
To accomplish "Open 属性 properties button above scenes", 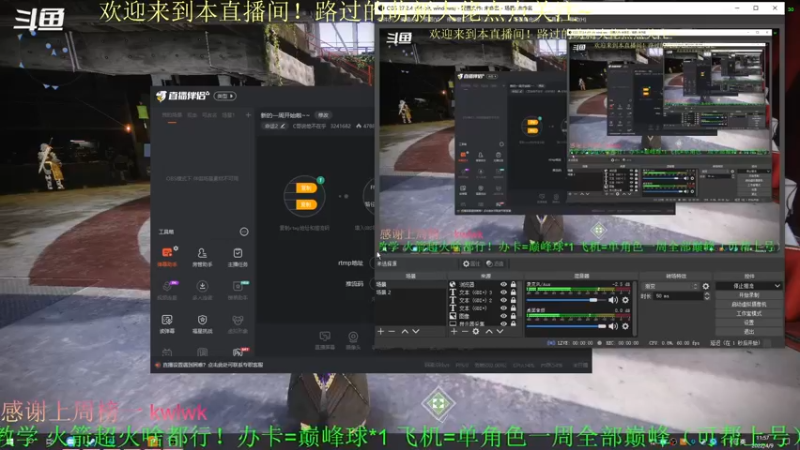I will [x=471, y=264].
